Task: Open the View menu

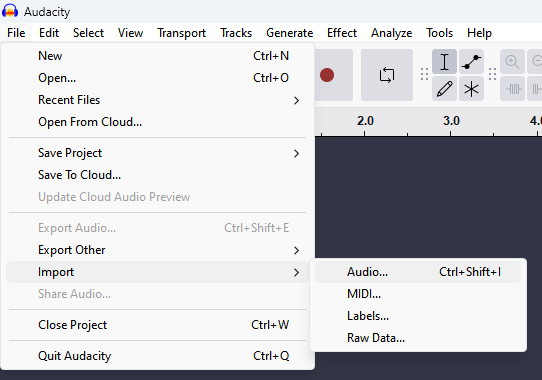Action: [130, 33]
